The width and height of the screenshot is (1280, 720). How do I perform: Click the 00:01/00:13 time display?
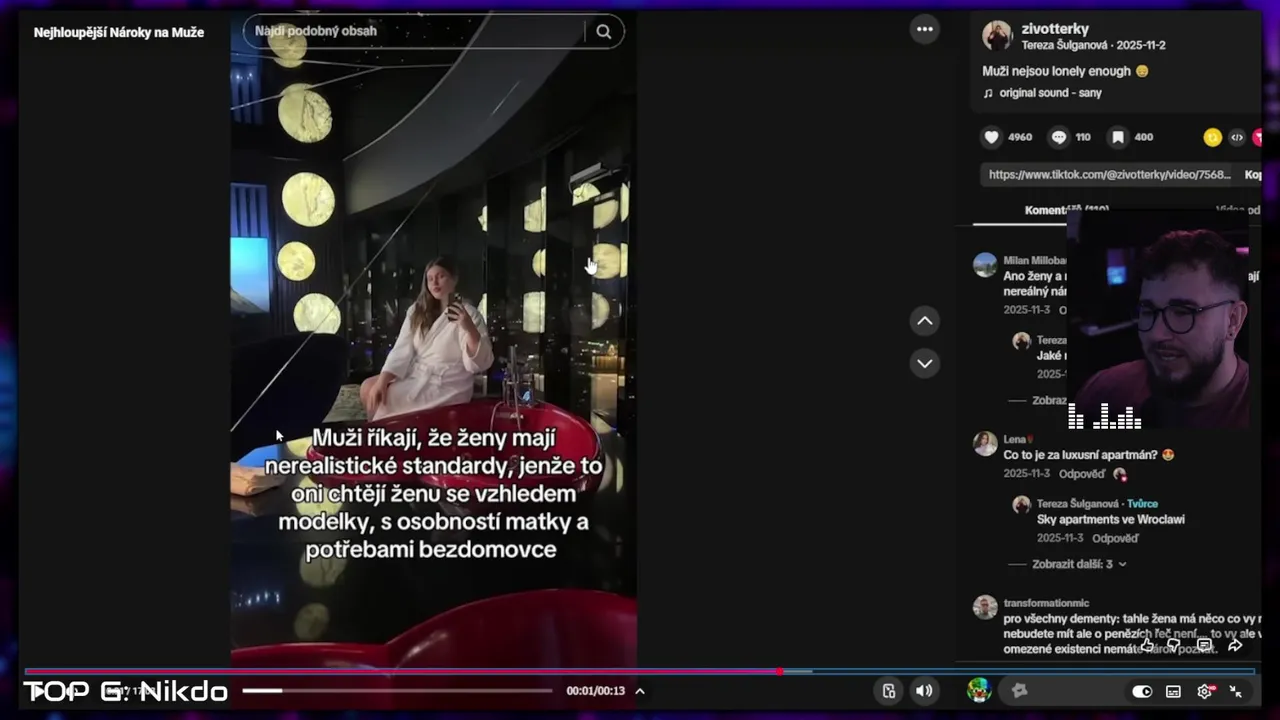pyautogui.click(x=595, y=691)
